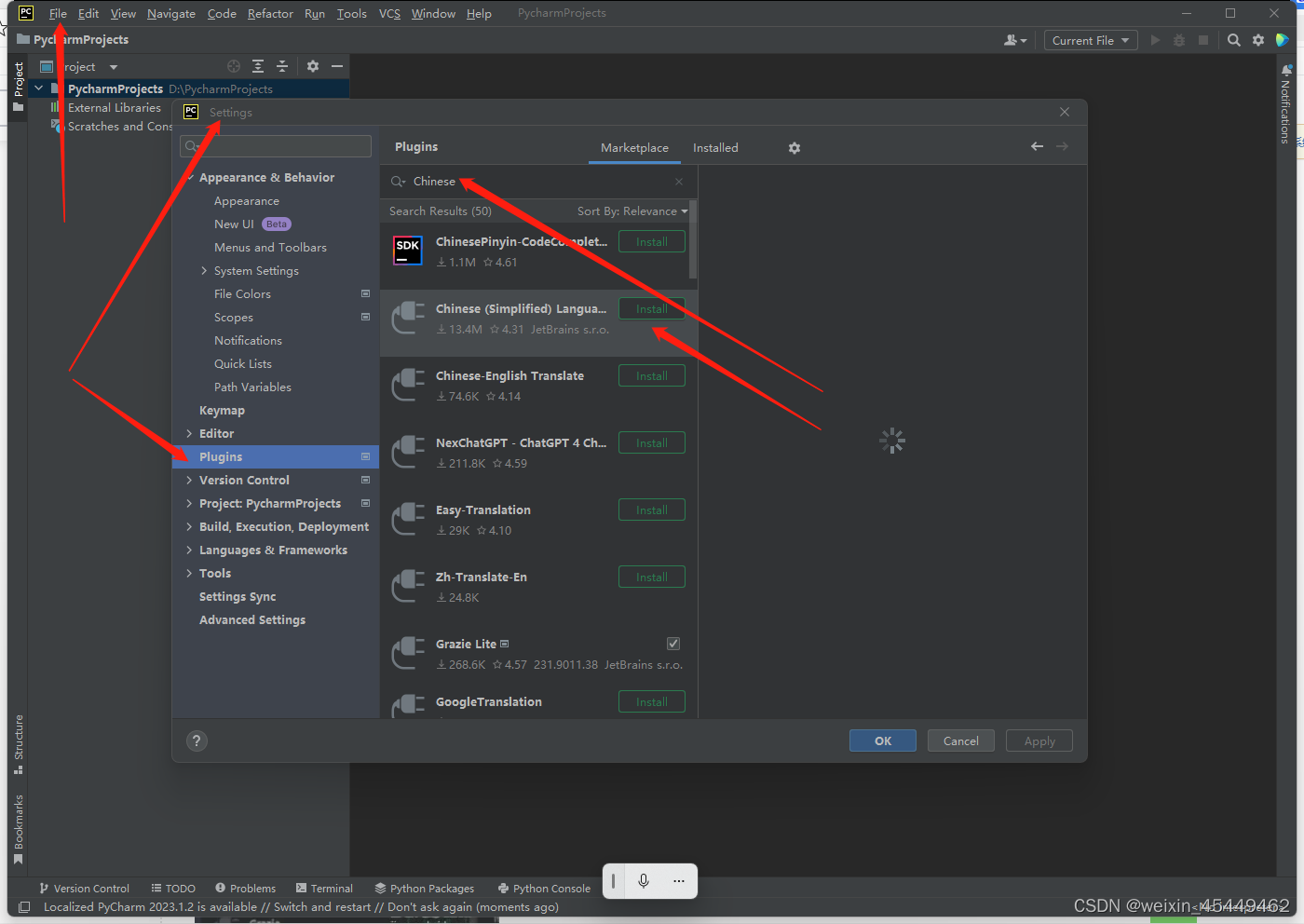The height and width of the screenshot is (924, 1304).
Task: Install ChinesePinyin-CodeCompletion plugin
Action: [x=652, y=241]
